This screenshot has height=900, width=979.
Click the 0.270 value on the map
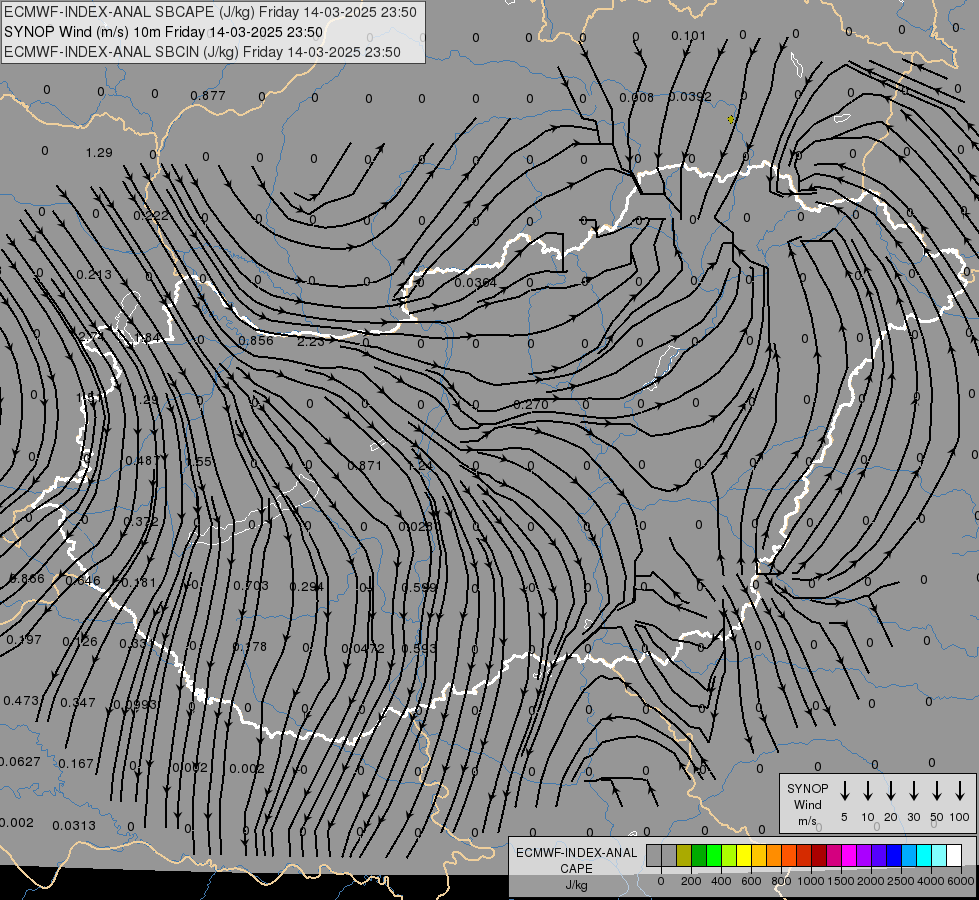[531, 405]
